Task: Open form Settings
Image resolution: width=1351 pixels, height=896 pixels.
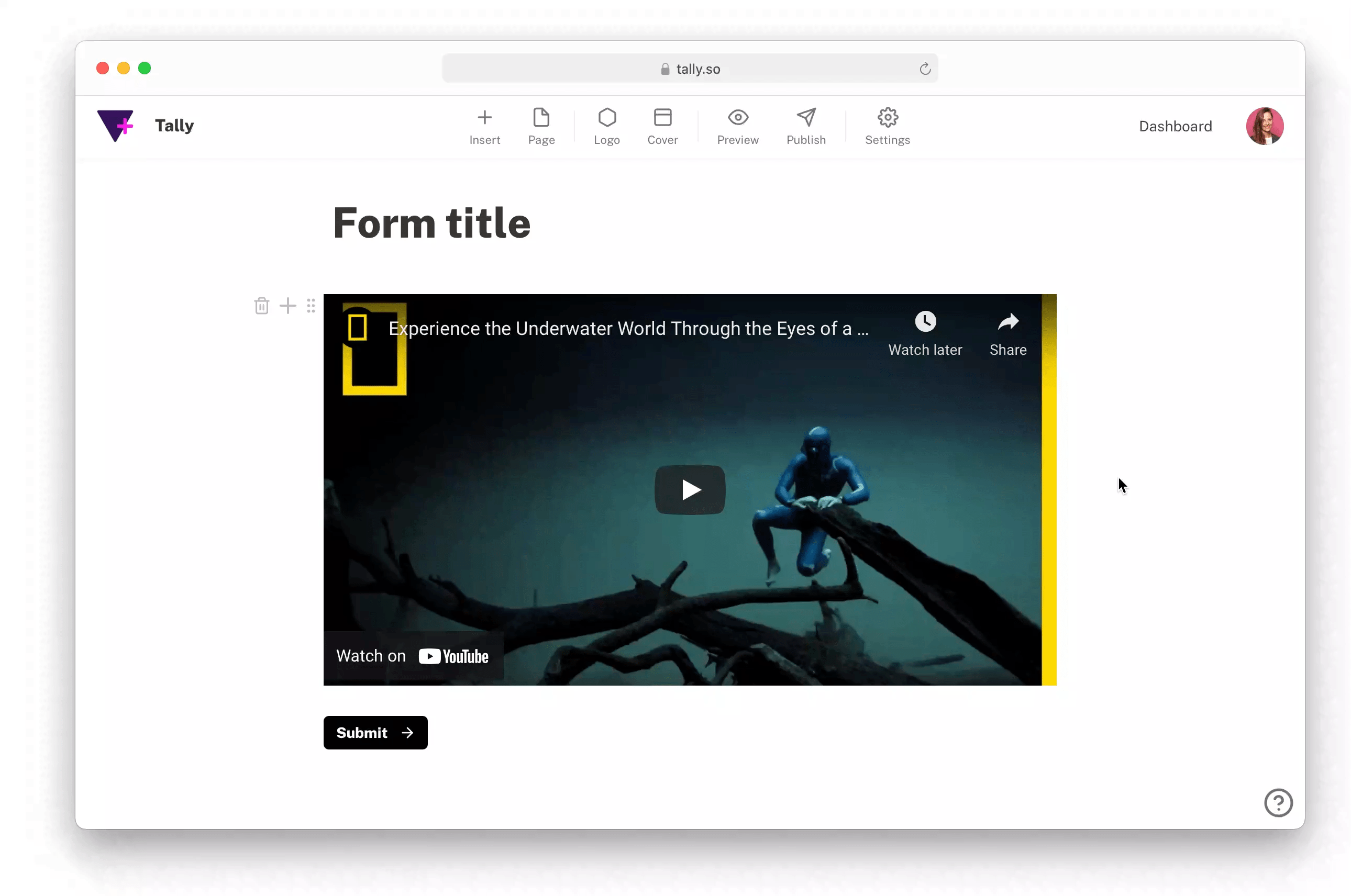Action: click(887, 127)
